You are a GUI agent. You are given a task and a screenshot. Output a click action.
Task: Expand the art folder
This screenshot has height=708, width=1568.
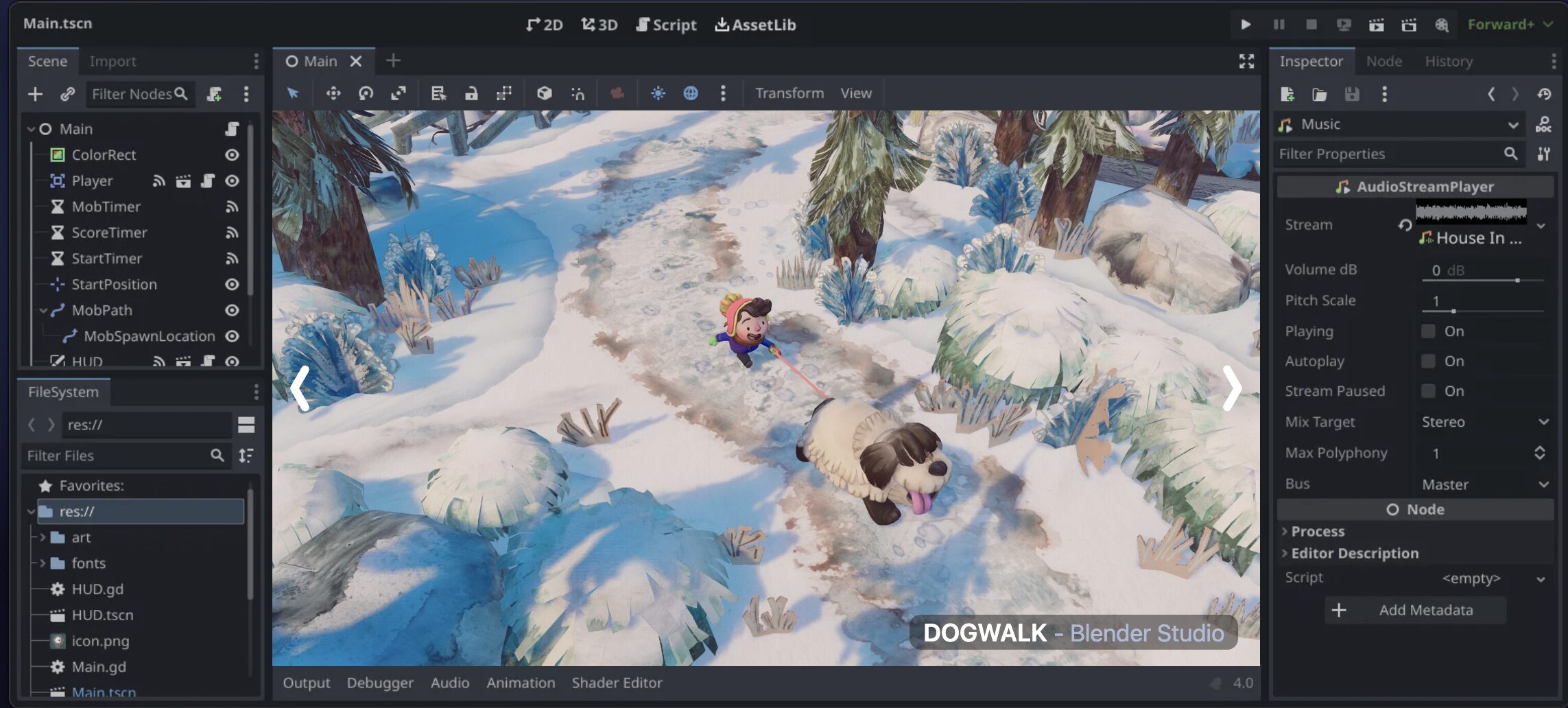pyautogui.click(x=43, y=537)
